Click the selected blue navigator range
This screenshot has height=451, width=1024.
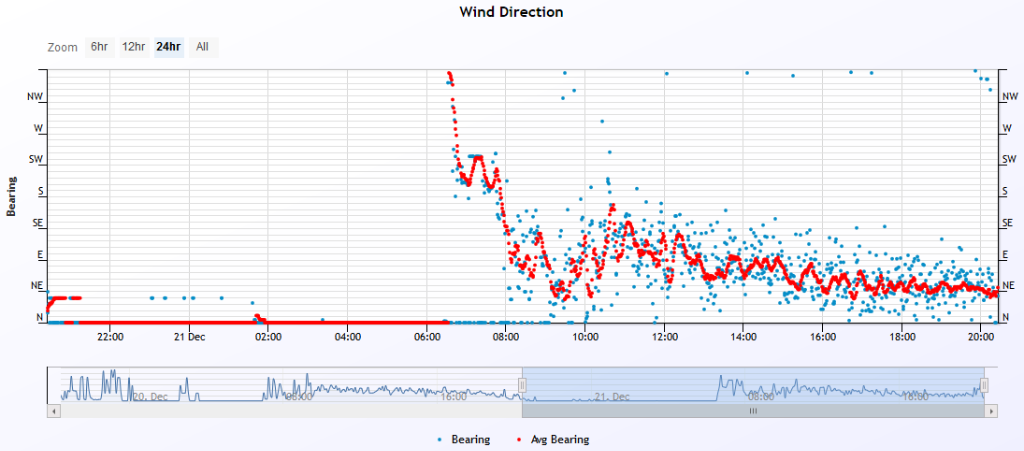(x=753, y=384)
